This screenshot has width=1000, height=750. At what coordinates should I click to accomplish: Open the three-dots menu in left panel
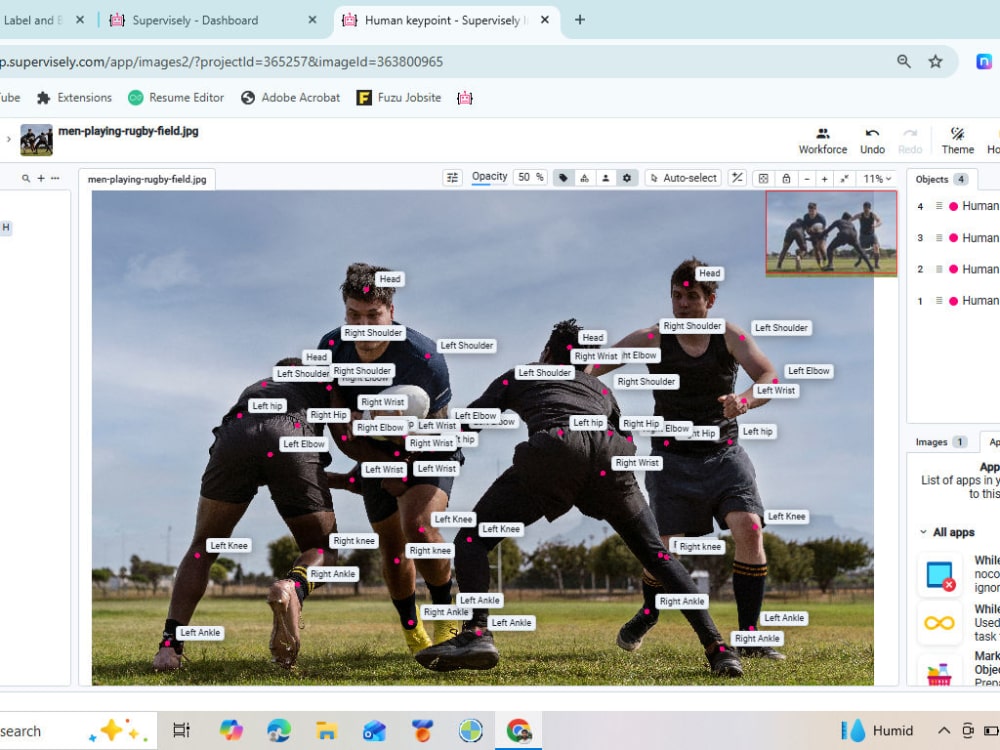55,179
